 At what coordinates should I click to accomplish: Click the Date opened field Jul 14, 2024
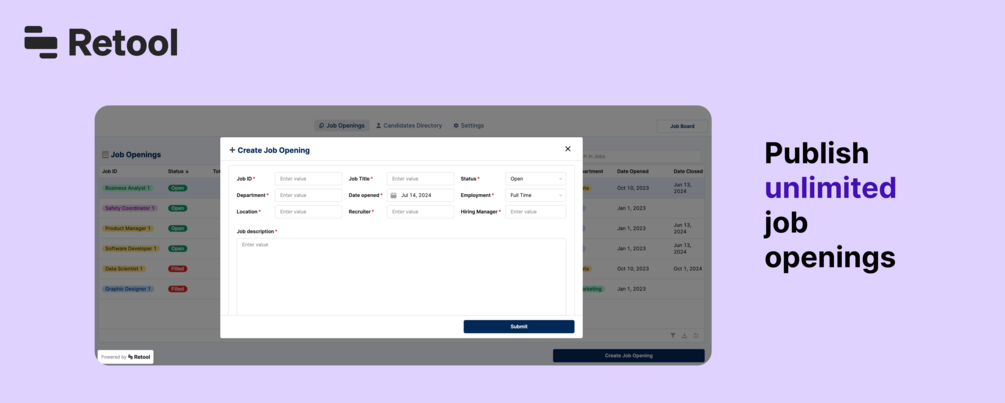[420, 195]
